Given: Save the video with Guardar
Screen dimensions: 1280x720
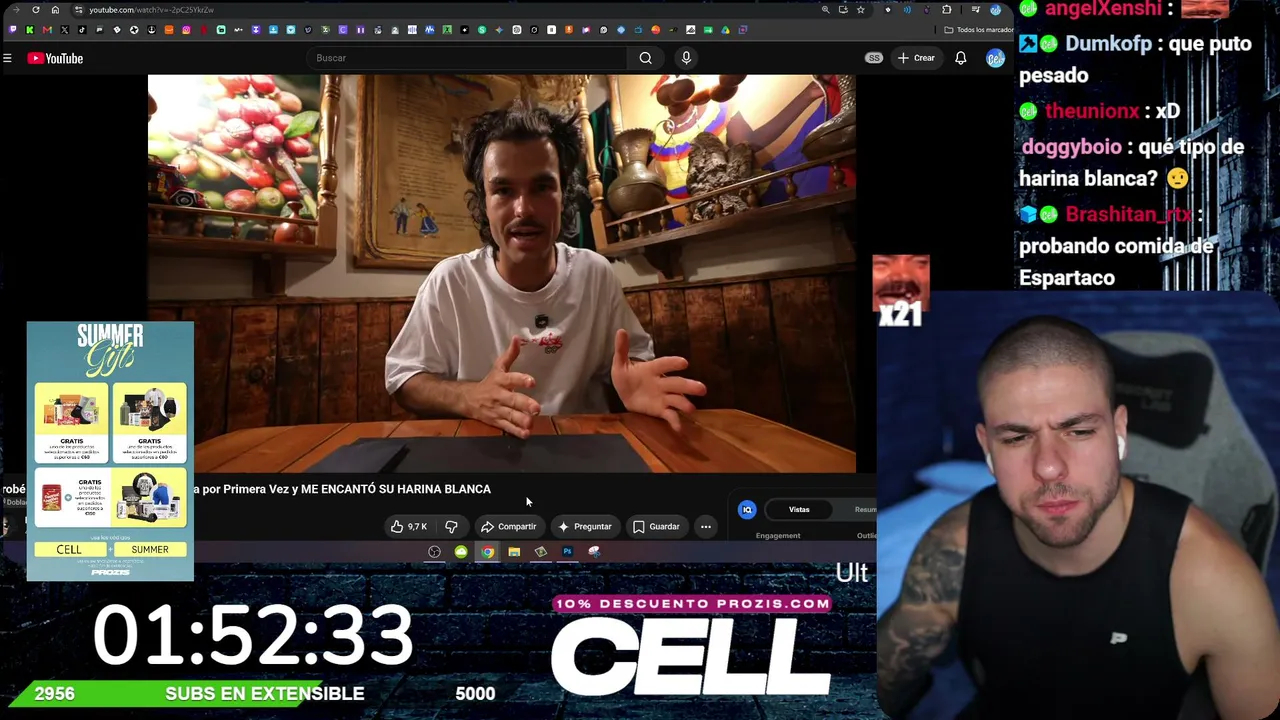Looking at the screenshot, I should click(656, 527).
